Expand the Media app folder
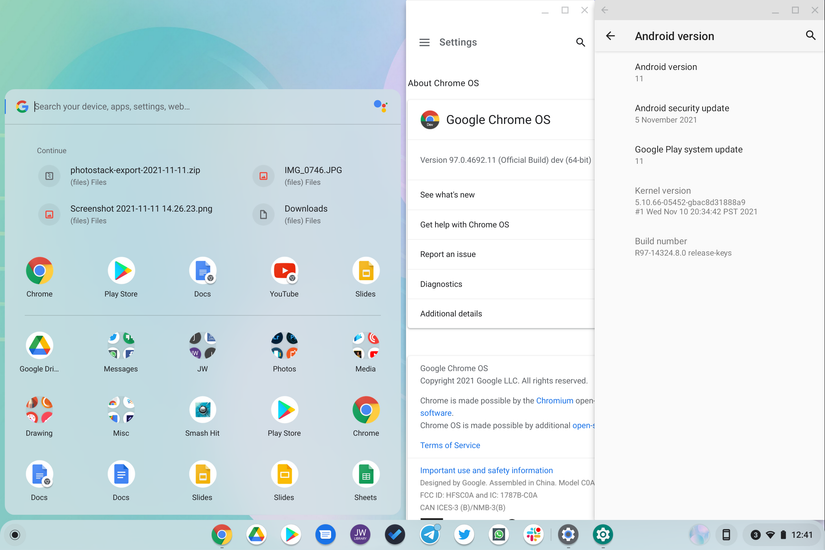Screen dimensions: 825x550 point(365,346)
